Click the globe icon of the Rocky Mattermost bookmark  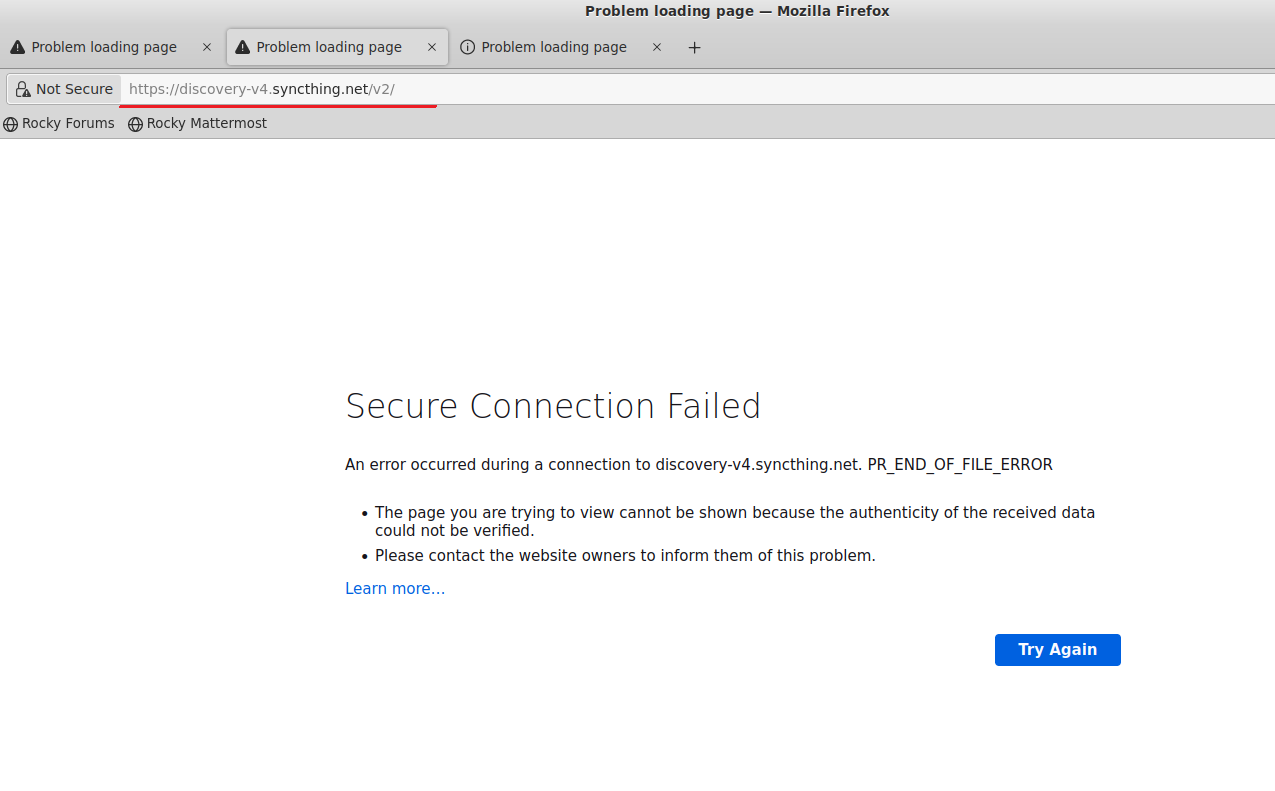(136, 124)
